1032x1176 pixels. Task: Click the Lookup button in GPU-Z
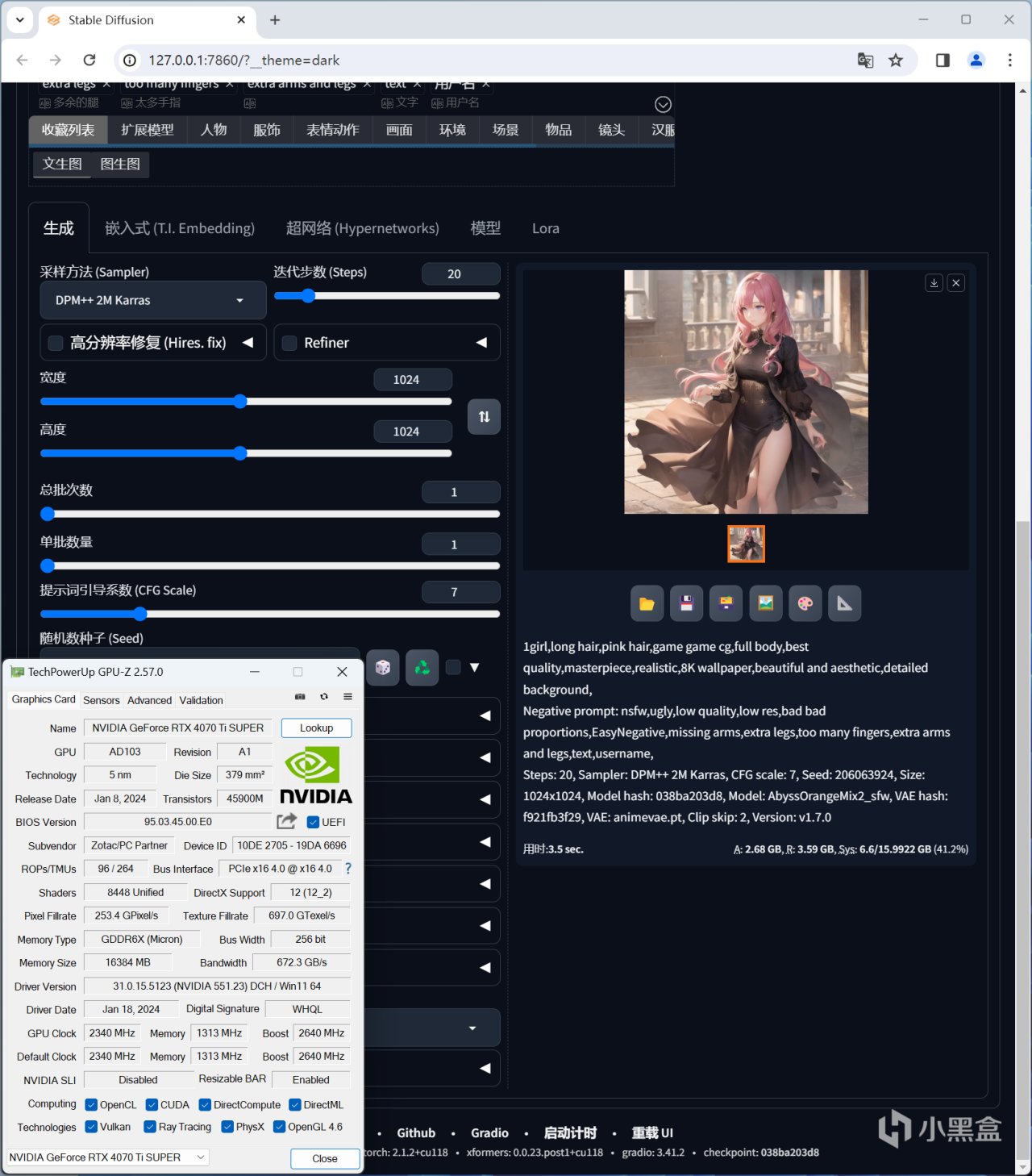click(317, 728)
